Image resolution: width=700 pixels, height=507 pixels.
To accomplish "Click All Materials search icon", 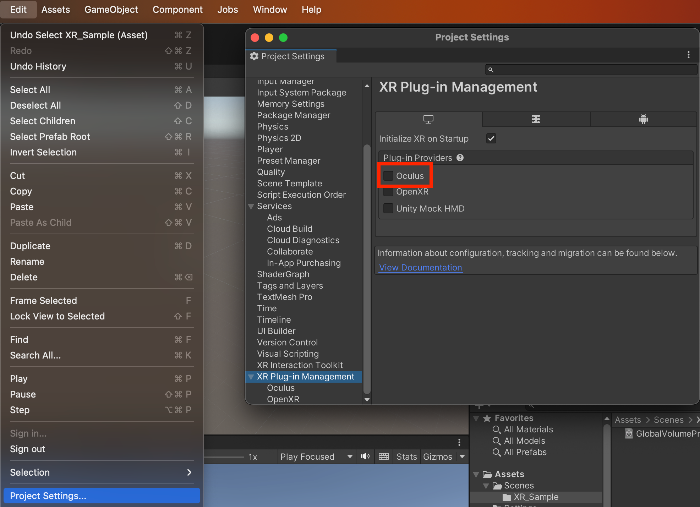I will click(496, 429).
